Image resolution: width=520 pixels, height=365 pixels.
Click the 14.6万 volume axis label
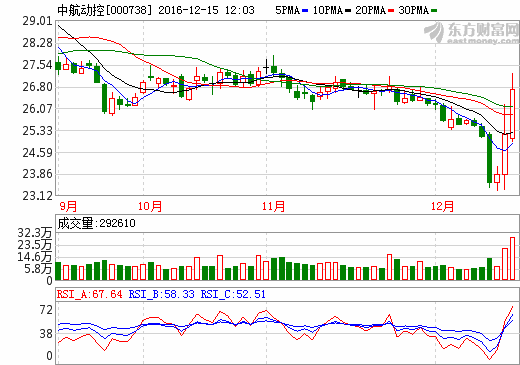click(x=35, y=257)
